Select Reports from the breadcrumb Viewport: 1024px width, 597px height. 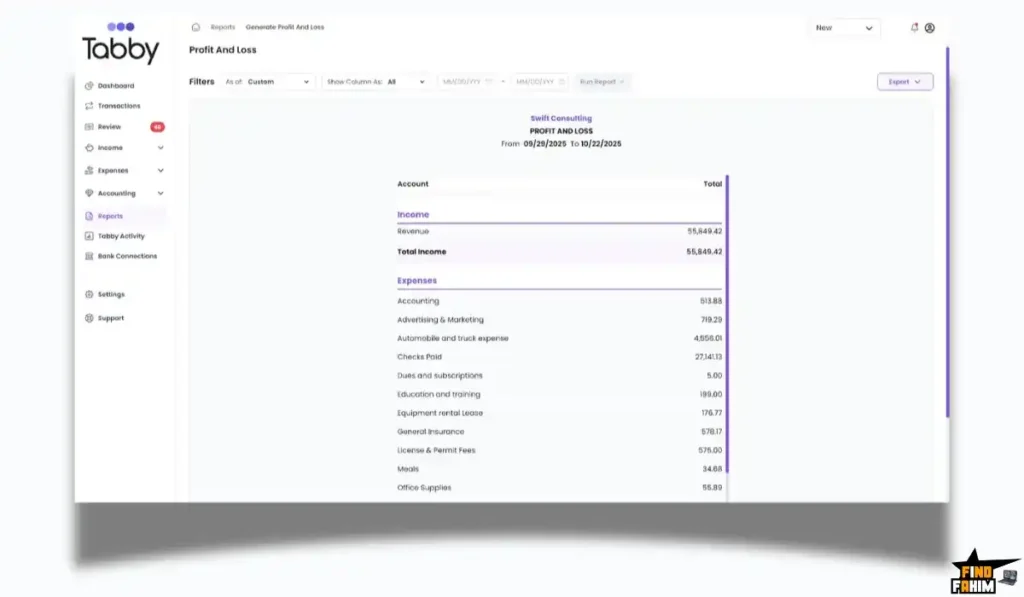tap(222, 28)
